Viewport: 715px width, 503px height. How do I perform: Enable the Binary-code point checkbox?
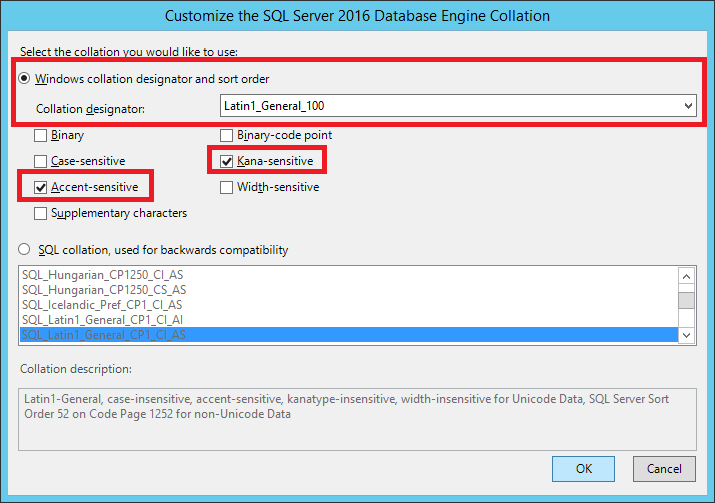tap(226, 135)
